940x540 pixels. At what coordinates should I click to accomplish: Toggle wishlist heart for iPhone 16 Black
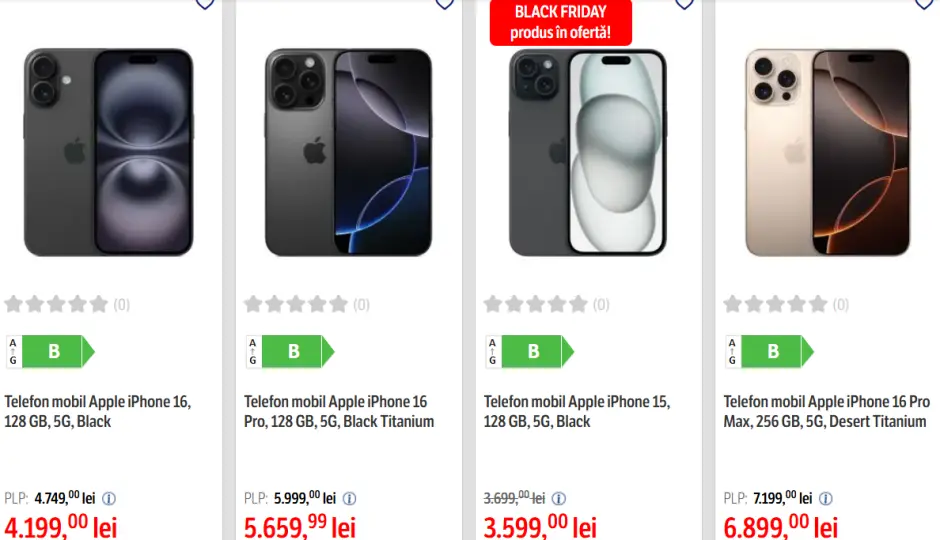click(x=204, y=4)
